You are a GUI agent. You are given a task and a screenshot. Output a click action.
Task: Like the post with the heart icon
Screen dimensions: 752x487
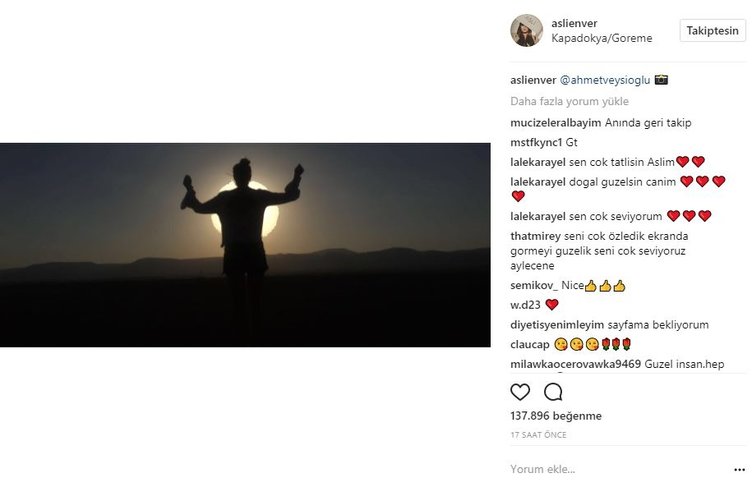pyautogui.click(x=520, y=392)
